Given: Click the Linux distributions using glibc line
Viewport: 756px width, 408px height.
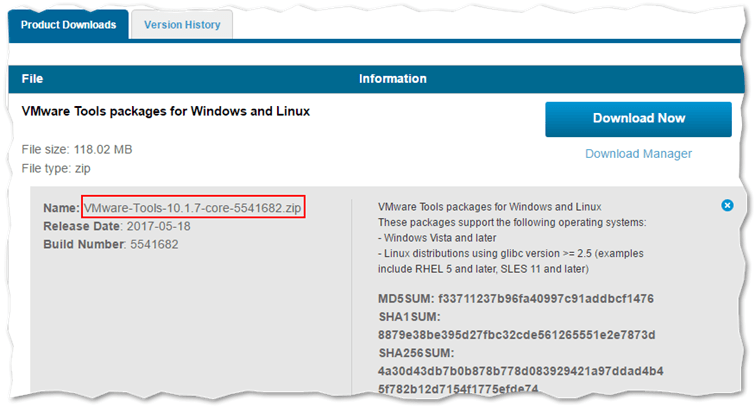Looking at the screenshot, I should click(x=511, y=253).
